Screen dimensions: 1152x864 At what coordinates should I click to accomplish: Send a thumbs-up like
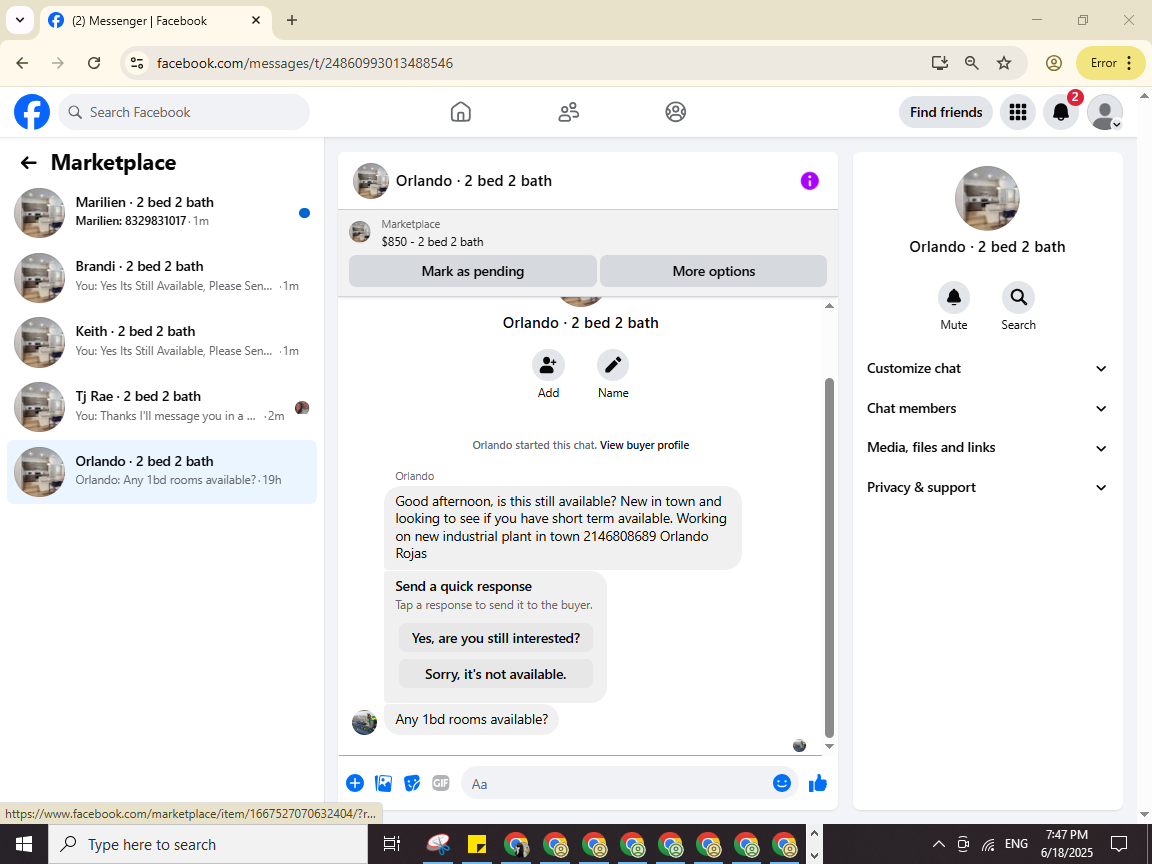click(x=818, y=783)
